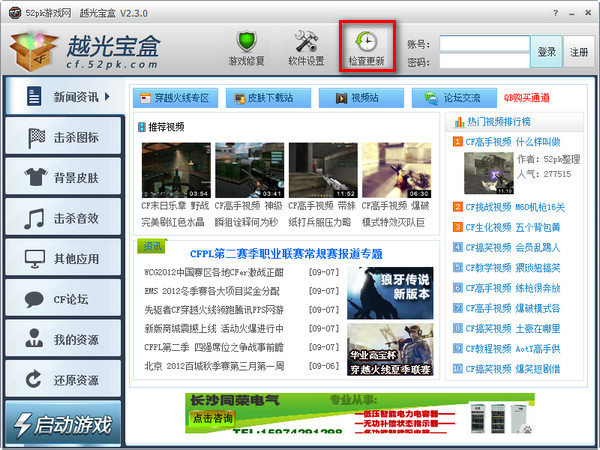Open news CFPL第二季 四强席位之争战事前瞻

point(214,347)
